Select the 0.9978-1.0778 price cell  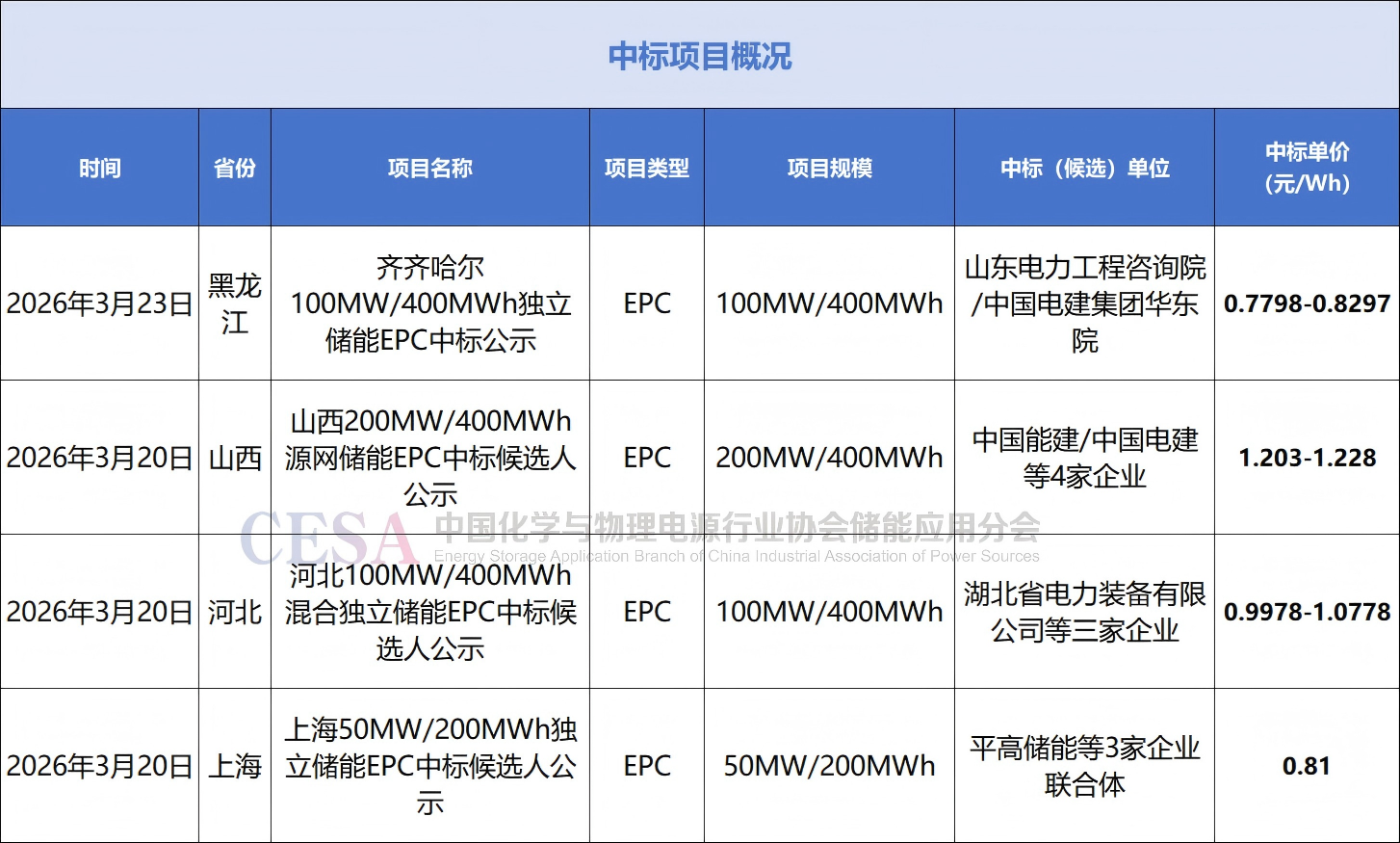[1307, 612]
